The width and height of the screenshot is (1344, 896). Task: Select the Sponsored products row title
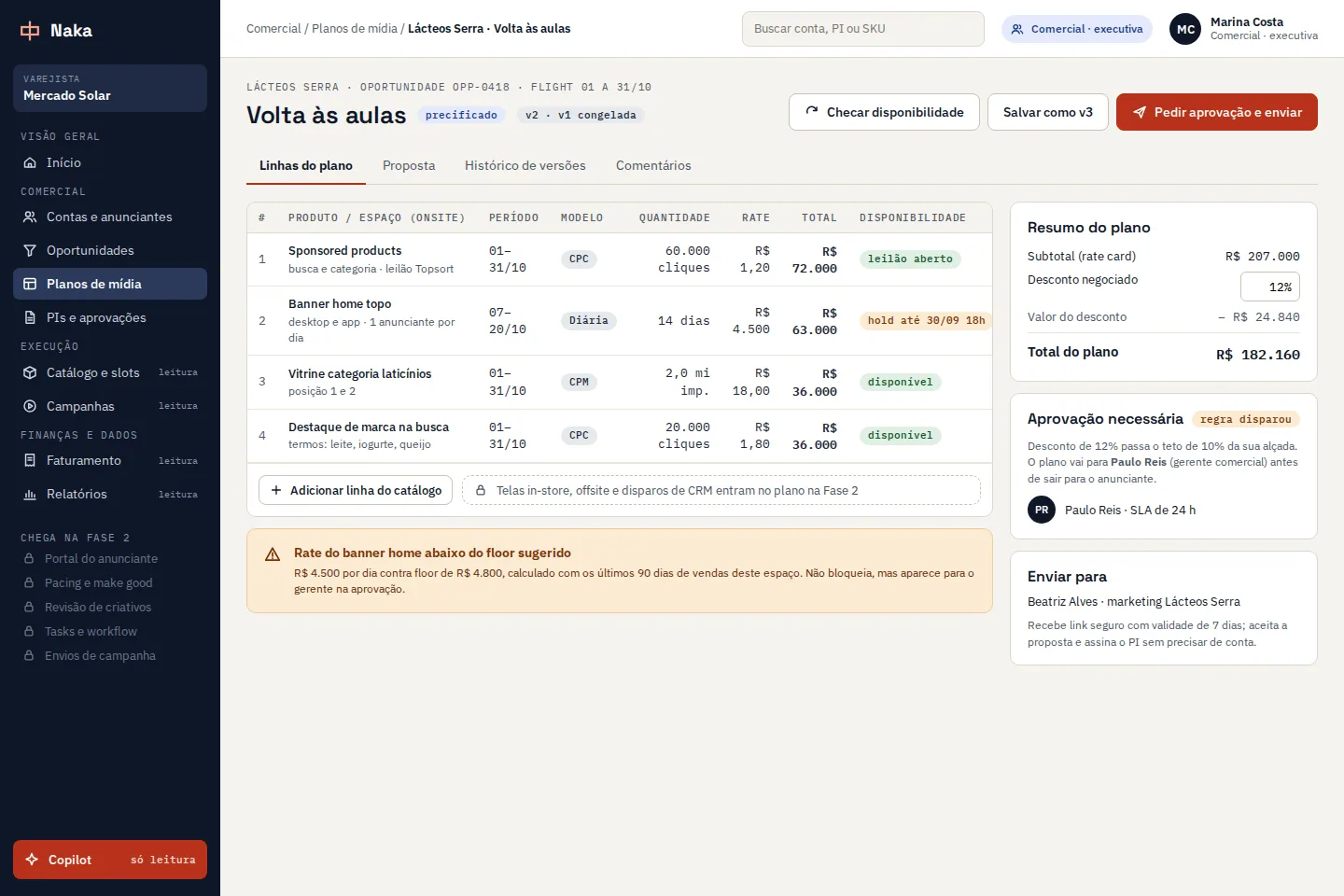pos(344,250)
